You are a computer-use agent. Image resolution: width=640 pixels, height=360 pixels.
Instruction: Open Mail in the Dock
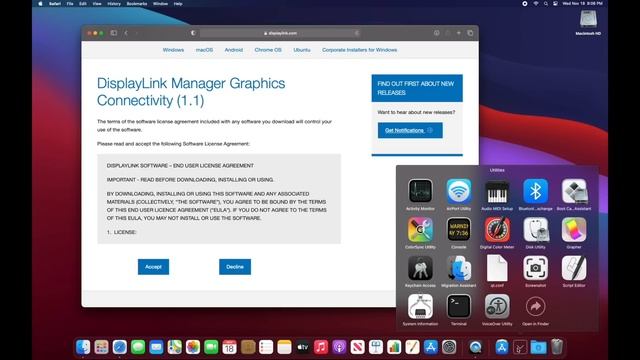click(156, 347)
